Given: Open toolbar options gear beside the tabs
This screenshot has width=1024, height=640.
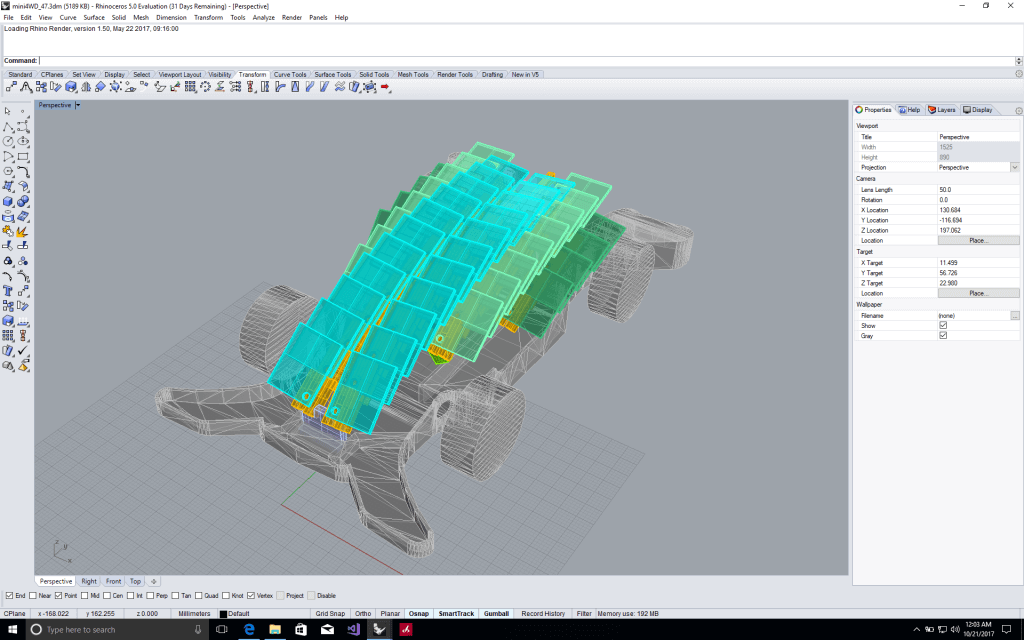Looking at the screenshot, I should pos(1019,74).
